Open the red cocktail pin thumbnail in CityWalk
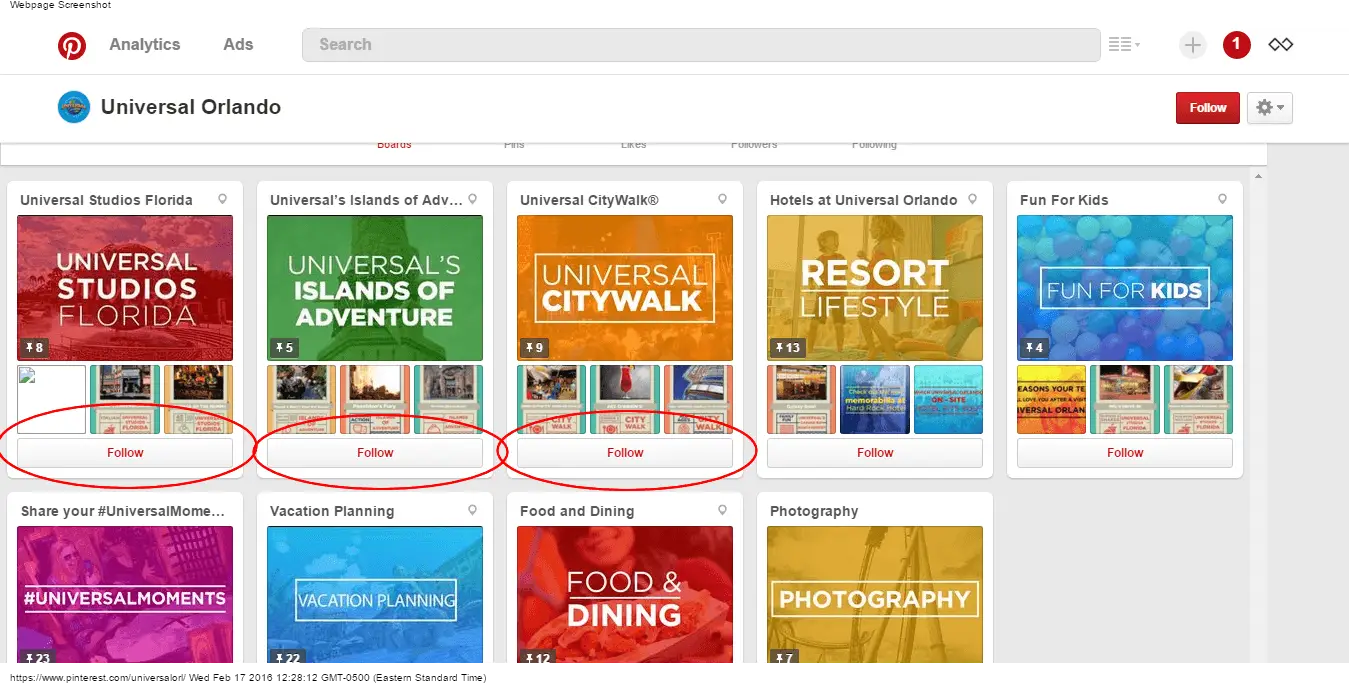The width and height of the screenshot is (1349, 683). (x=625, y=400)
